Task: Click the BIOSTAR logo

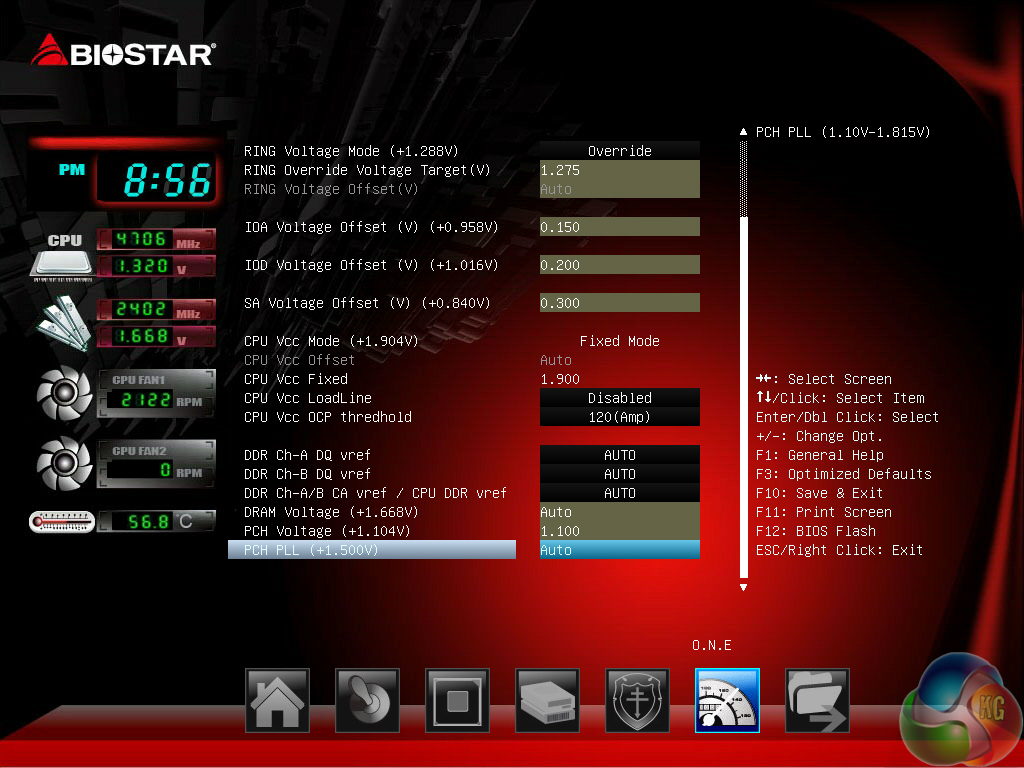Action: [x=123, y=51]
